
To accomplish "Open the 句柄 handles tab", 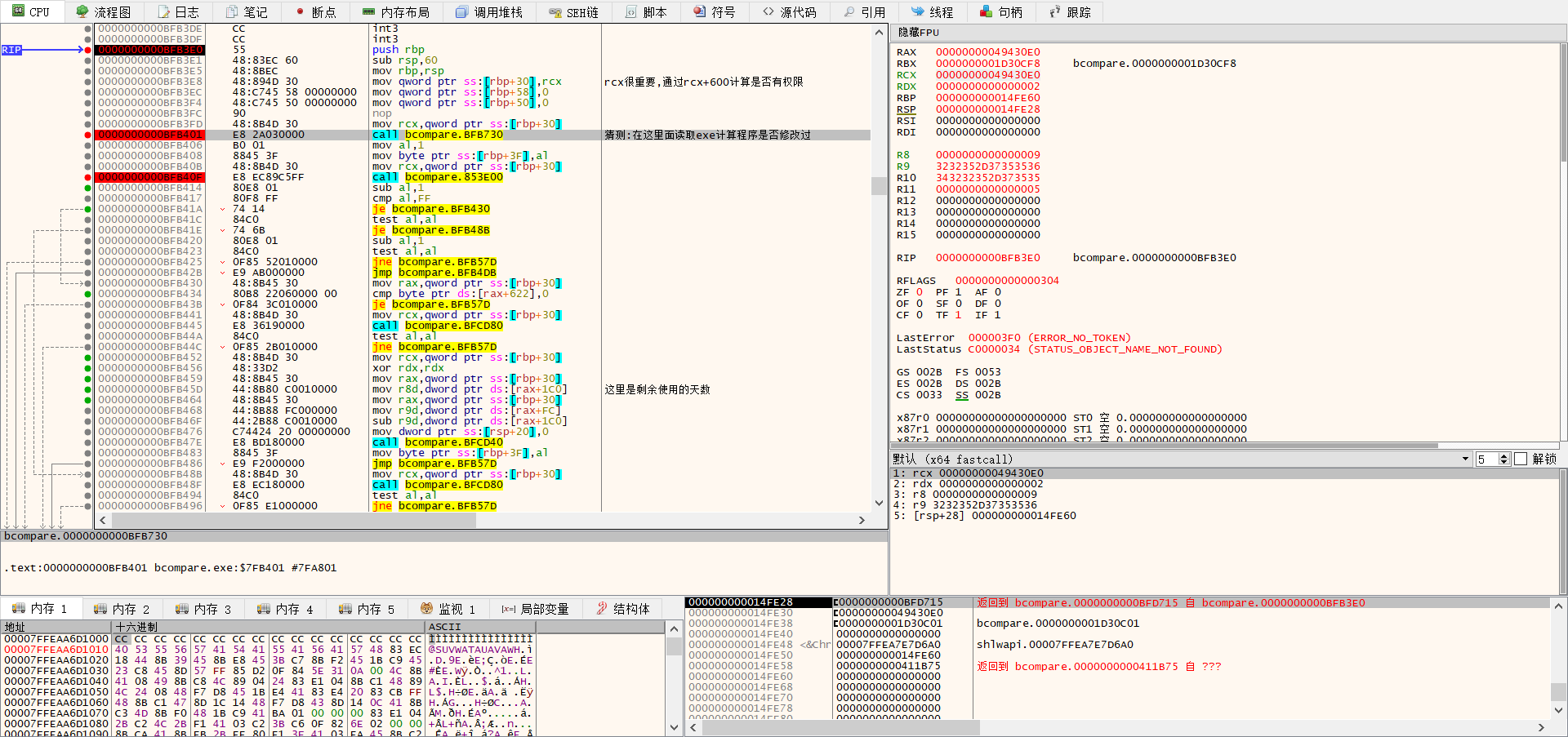I will (x=1001, y=12).
